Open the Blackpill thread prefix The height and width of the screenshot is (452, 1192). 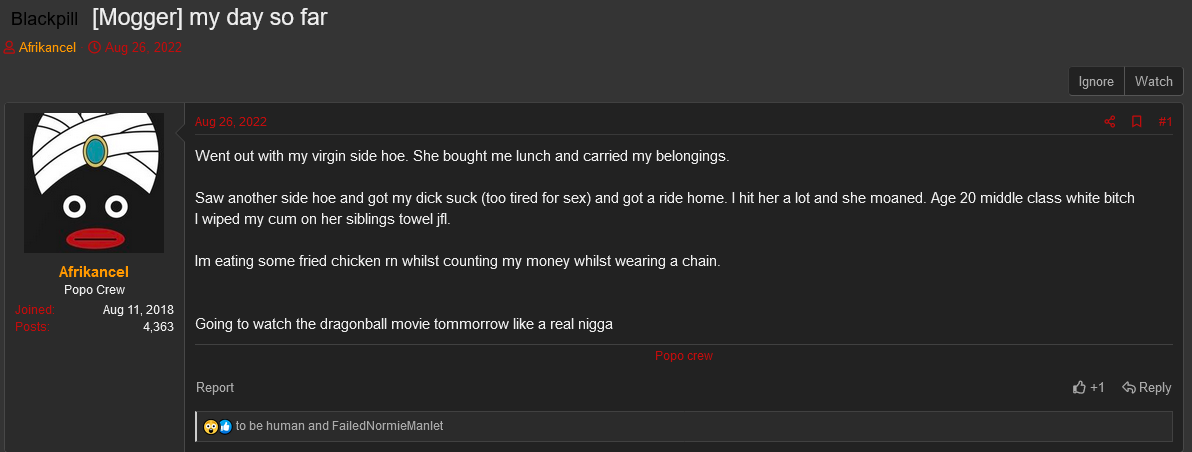point(44,19)
